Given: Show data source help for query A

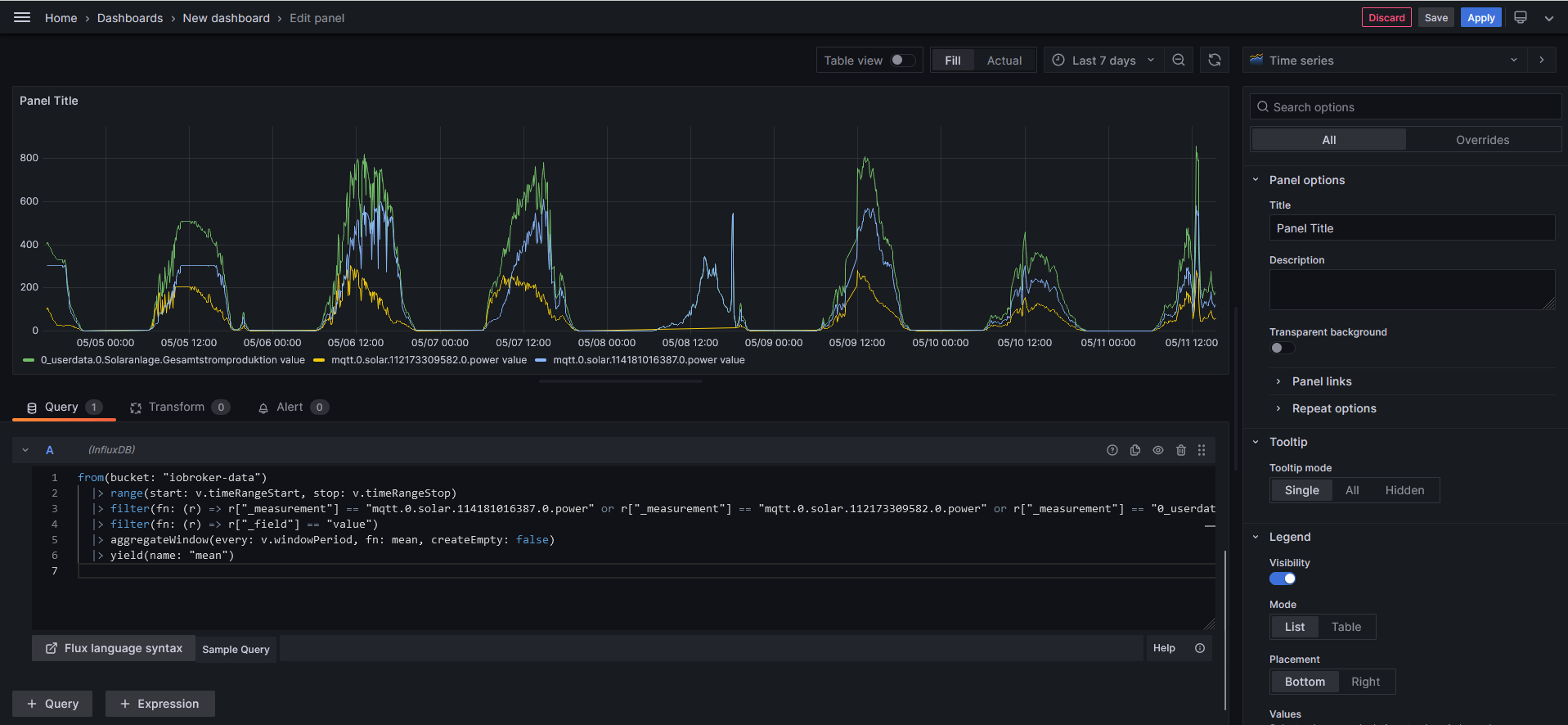Looking at the screenshot, I should 1112,450.
